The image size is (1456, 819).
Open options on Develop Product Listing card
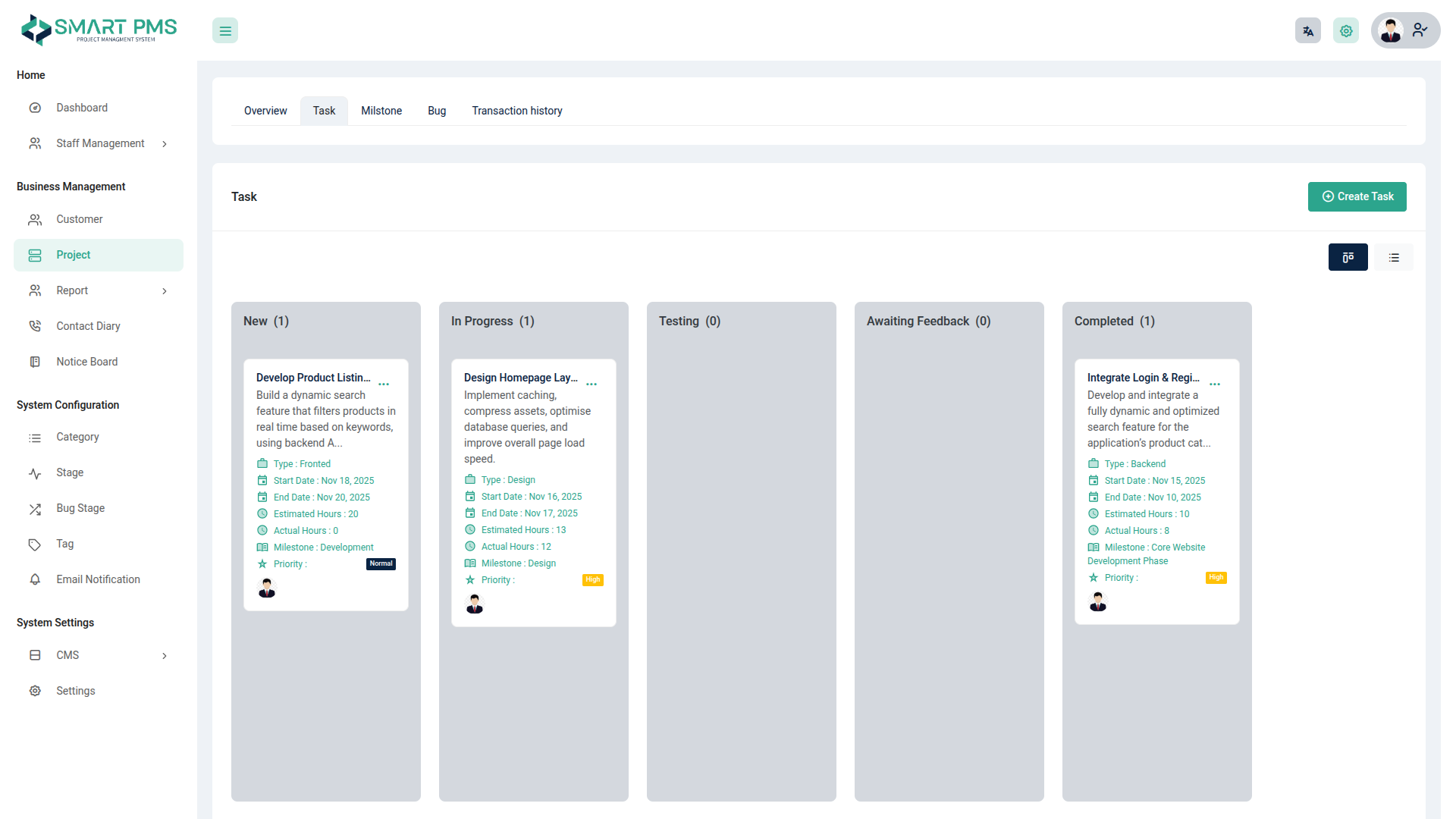[384, 384]
